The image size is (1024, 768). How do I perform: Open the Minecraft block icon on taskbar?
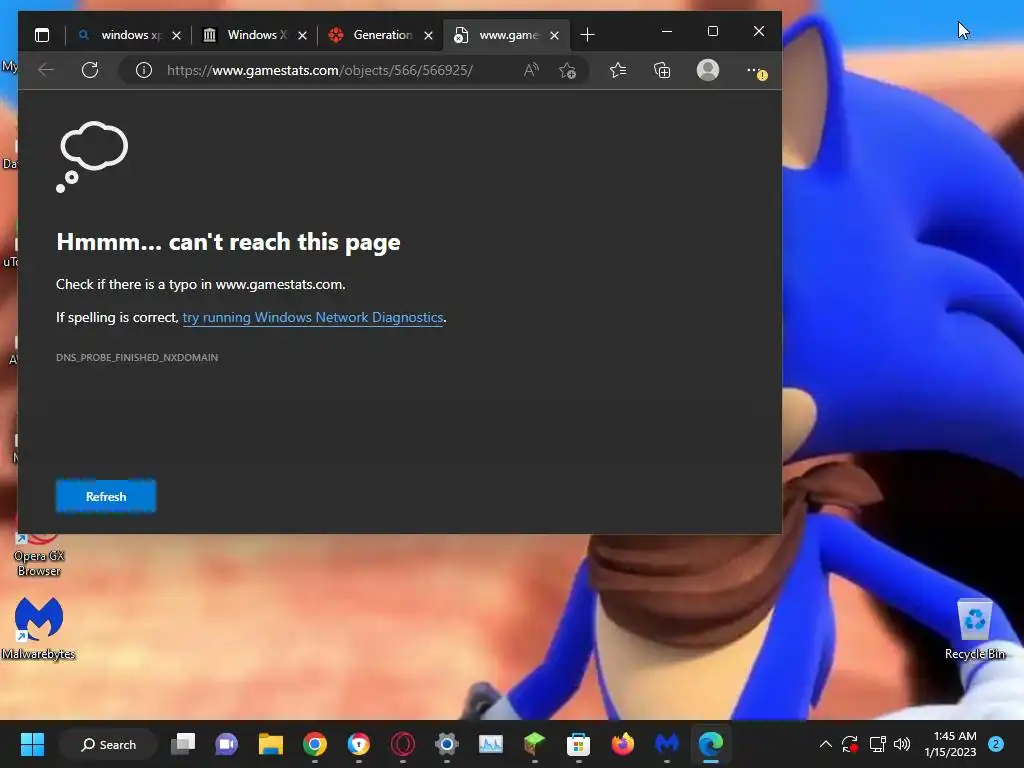[534, 744]
